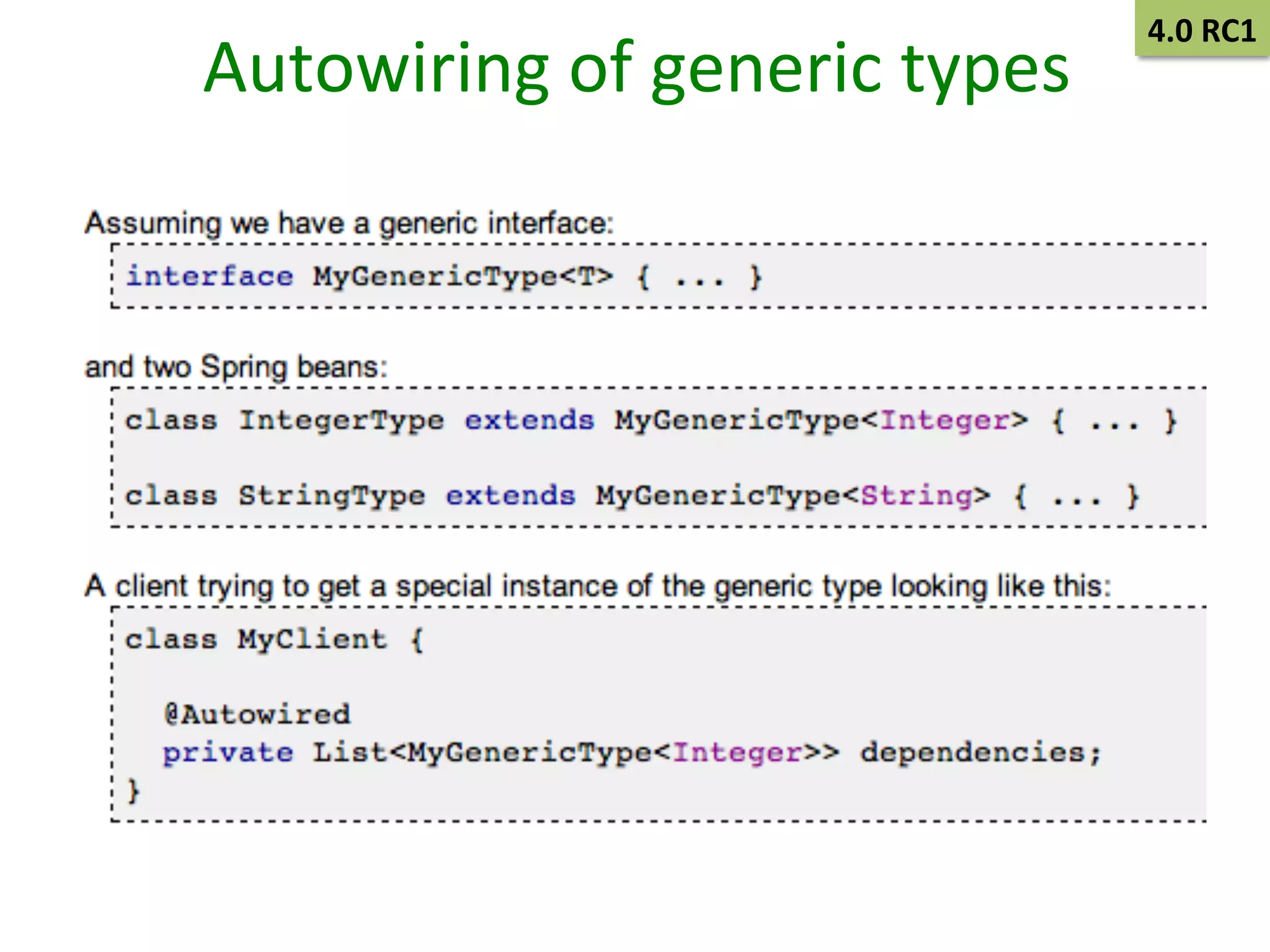1270x952 pixels.
Task: Click the text 'Assuming we have a generic interface:'
Action: pos(349,224)
